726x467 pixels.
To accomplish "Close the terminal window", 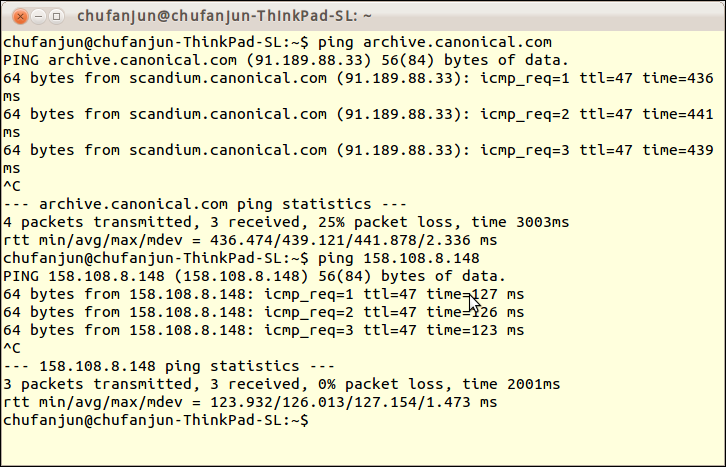I will 20,17.
